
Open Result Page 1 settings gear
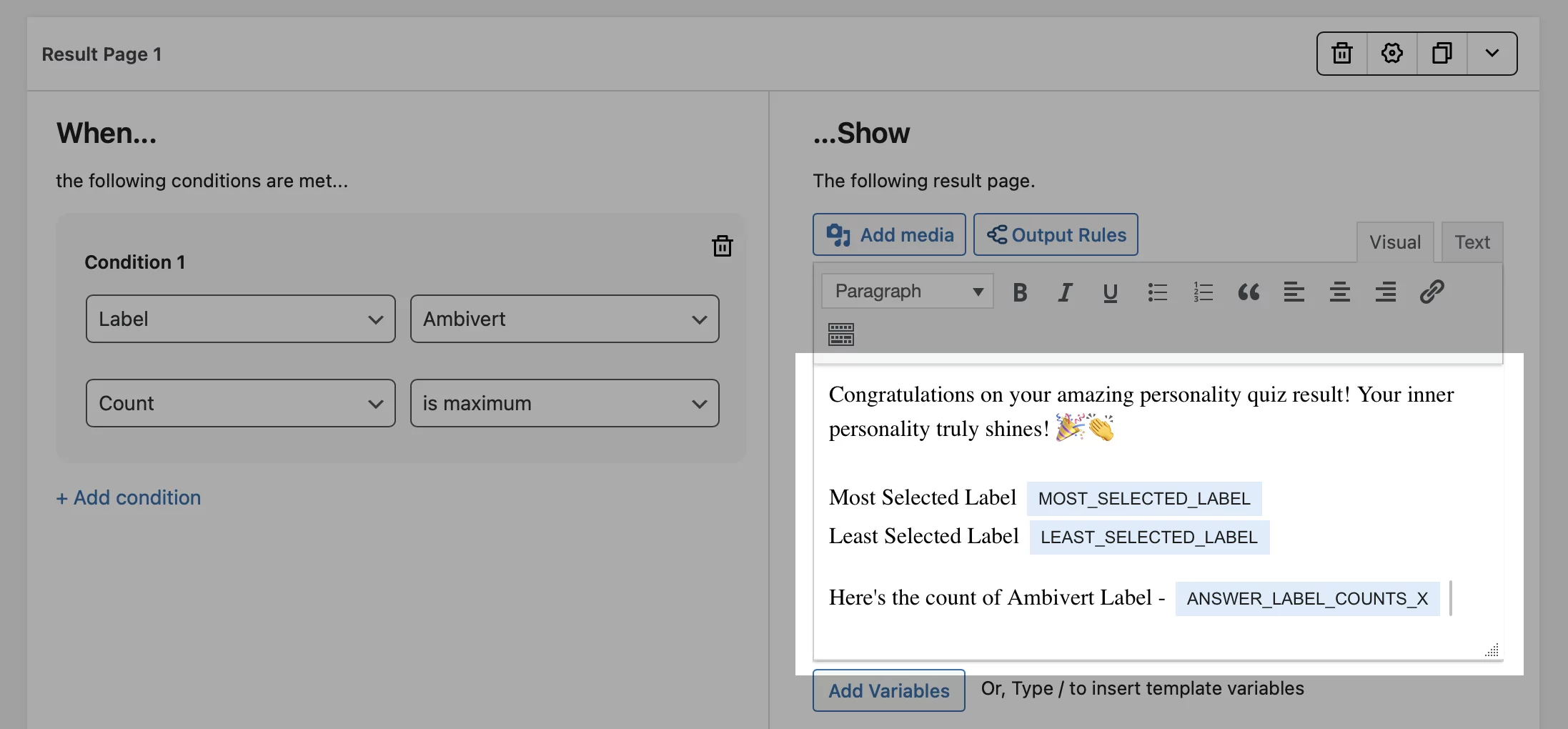click(x=1392, y=54)
